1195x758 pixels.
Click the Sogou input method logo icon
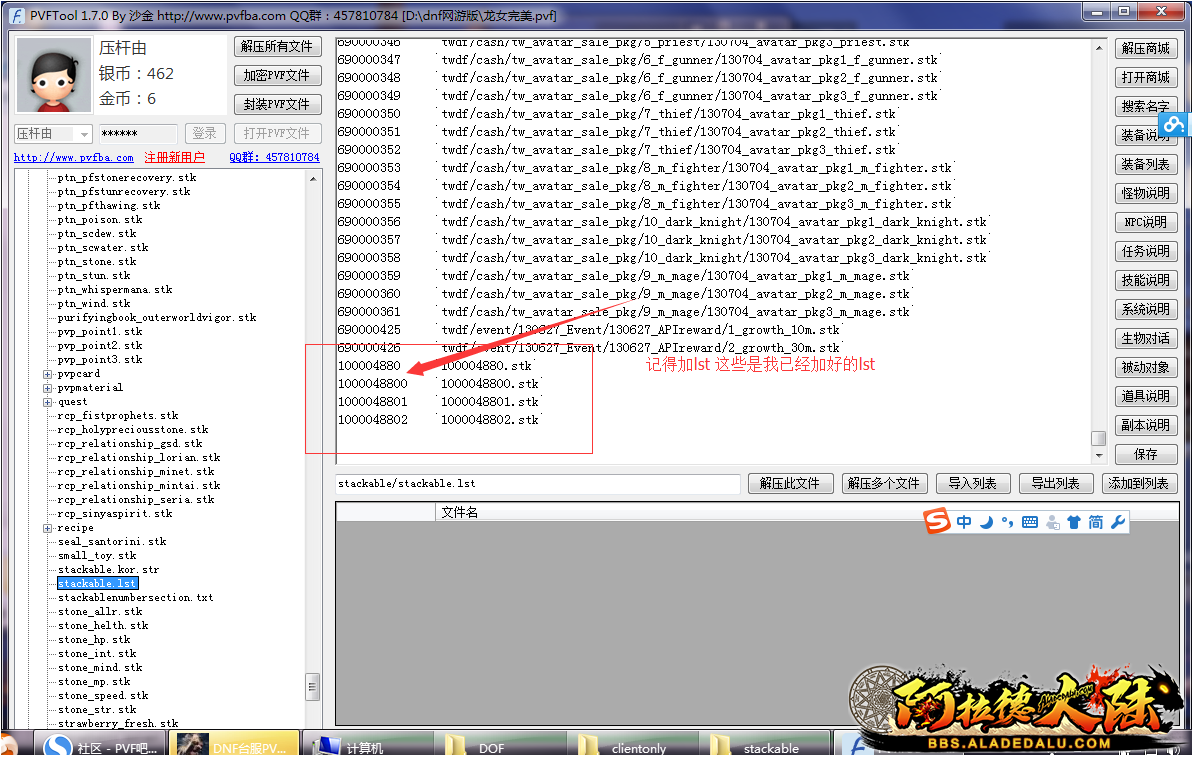tap(936, 522)
